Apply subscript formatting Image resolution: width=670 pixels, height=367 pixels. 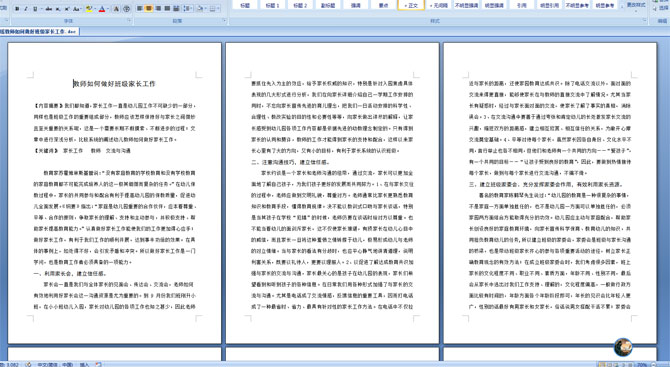[x=58, y=9]
